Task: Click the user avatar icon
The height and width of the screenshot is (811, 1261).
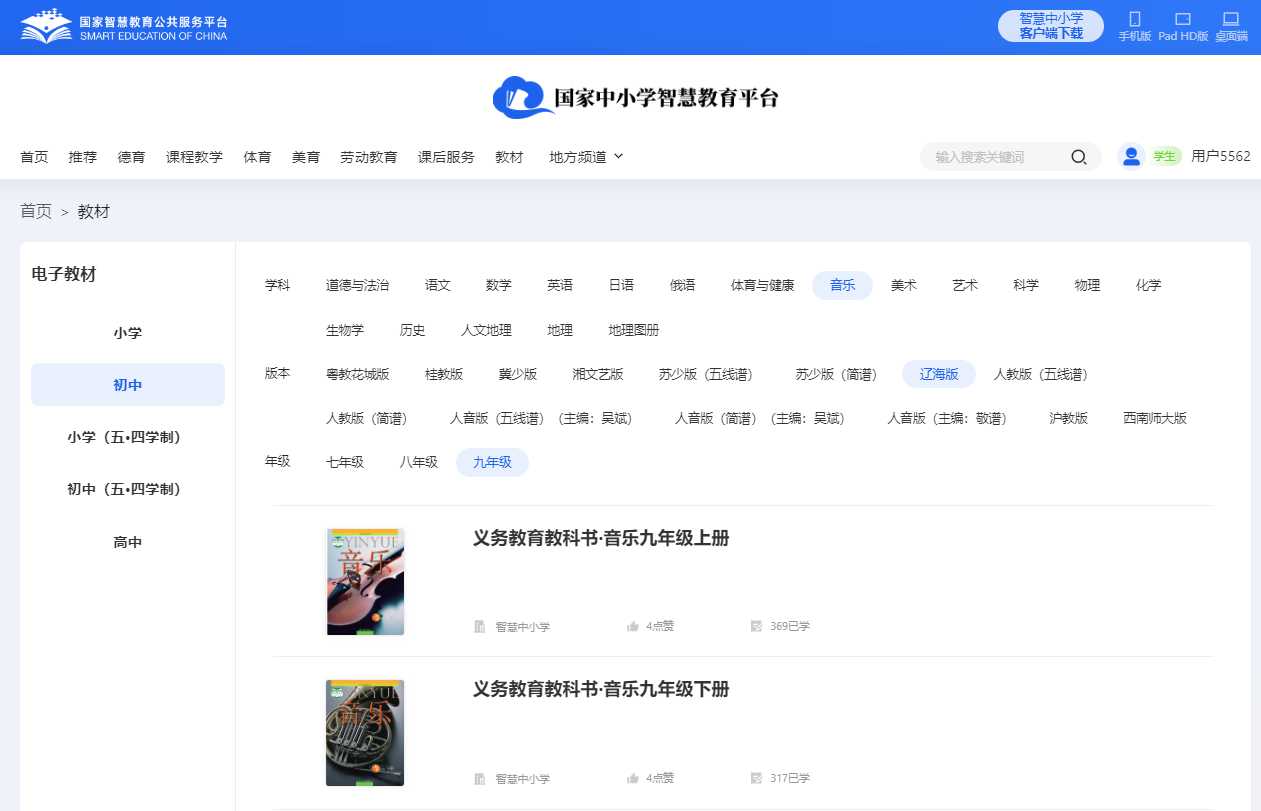Action: click(1131, 156)
